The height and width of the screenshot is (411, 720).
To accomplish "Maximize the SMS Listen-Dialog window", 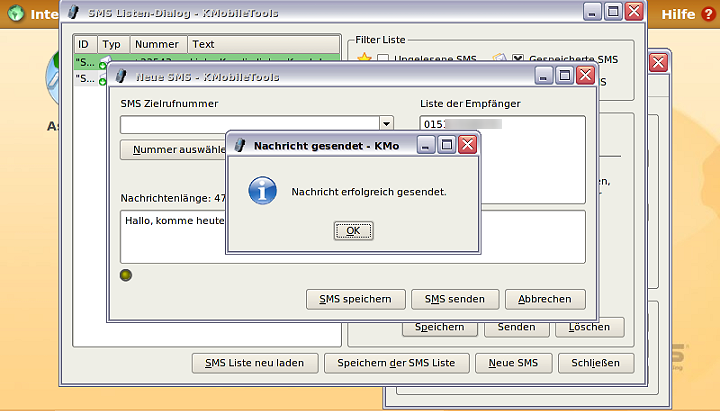I will 613,11.
